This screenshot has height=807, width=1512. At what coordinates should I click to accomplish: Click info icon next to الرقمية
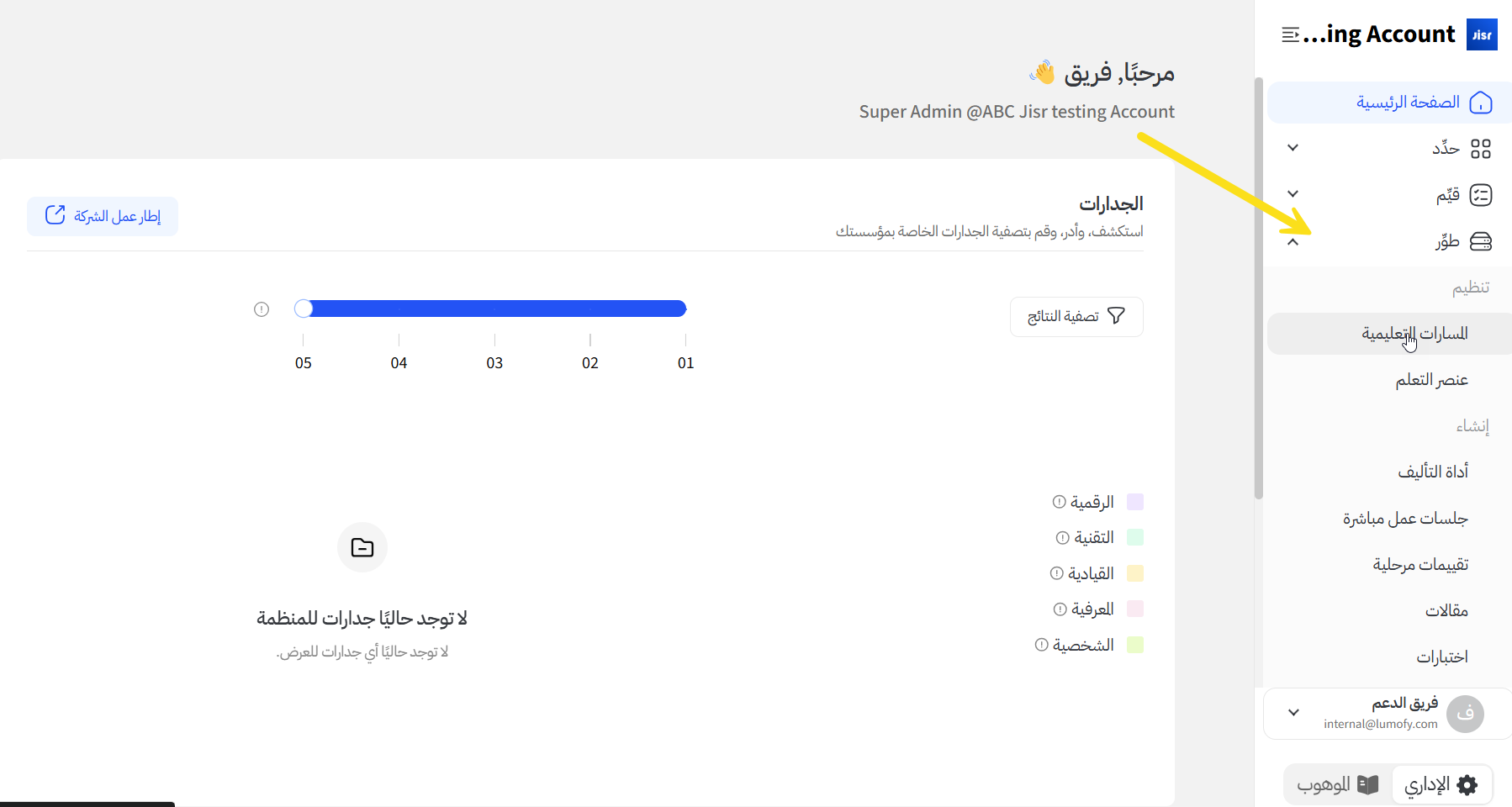tap(1059, 502)
